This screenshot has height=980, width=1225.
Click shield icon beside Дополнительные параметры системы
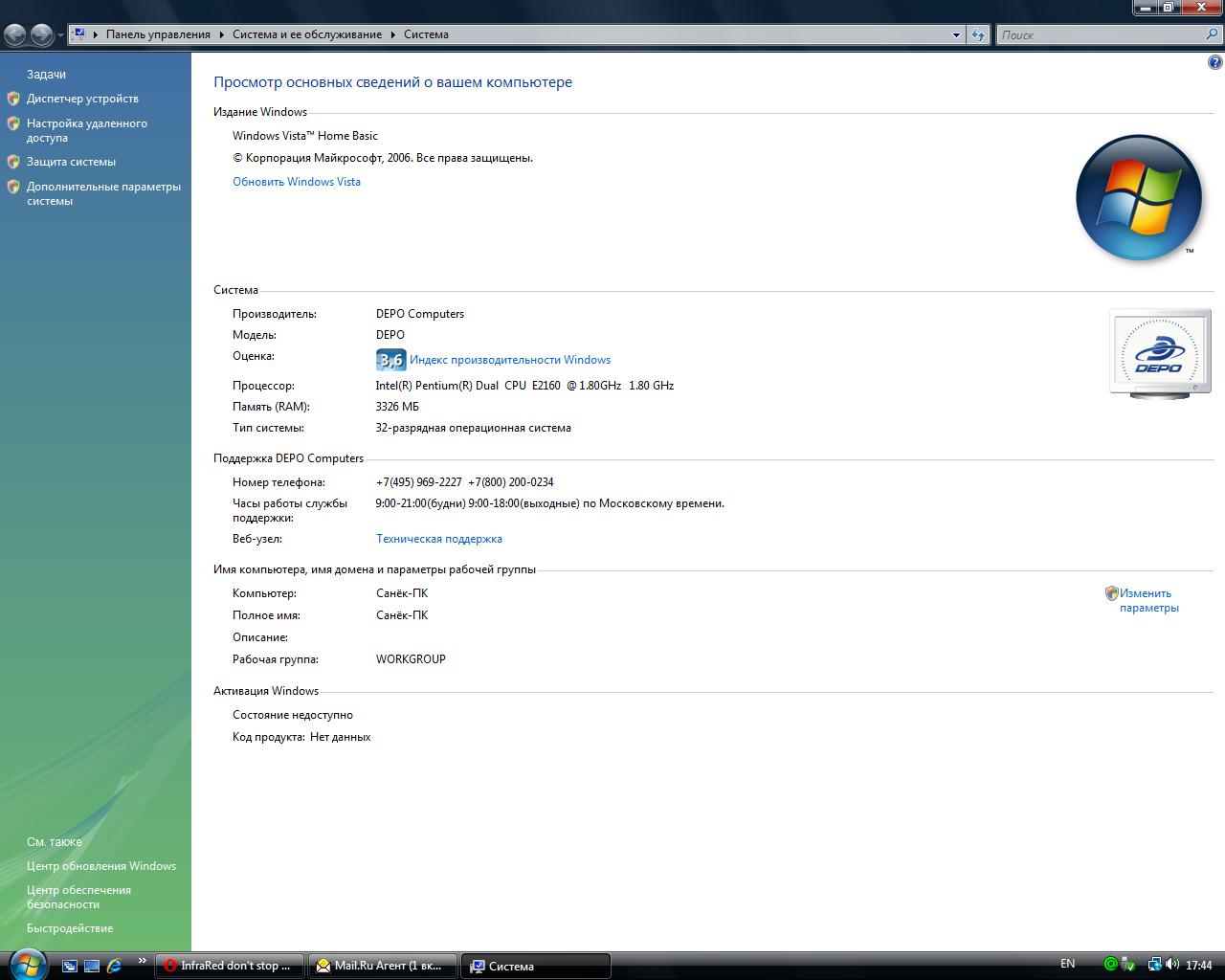[x=13, y=187]
